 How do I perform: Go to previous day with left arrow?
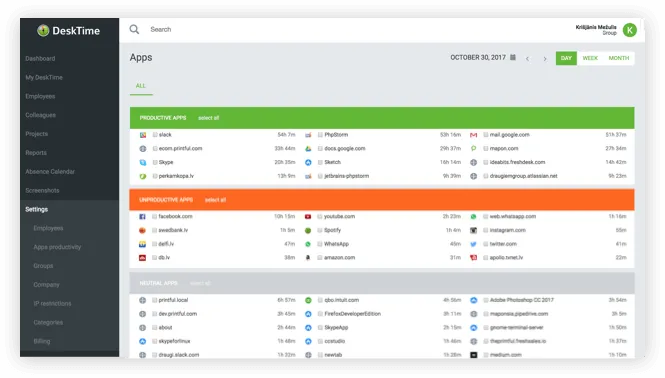(527, 59)
